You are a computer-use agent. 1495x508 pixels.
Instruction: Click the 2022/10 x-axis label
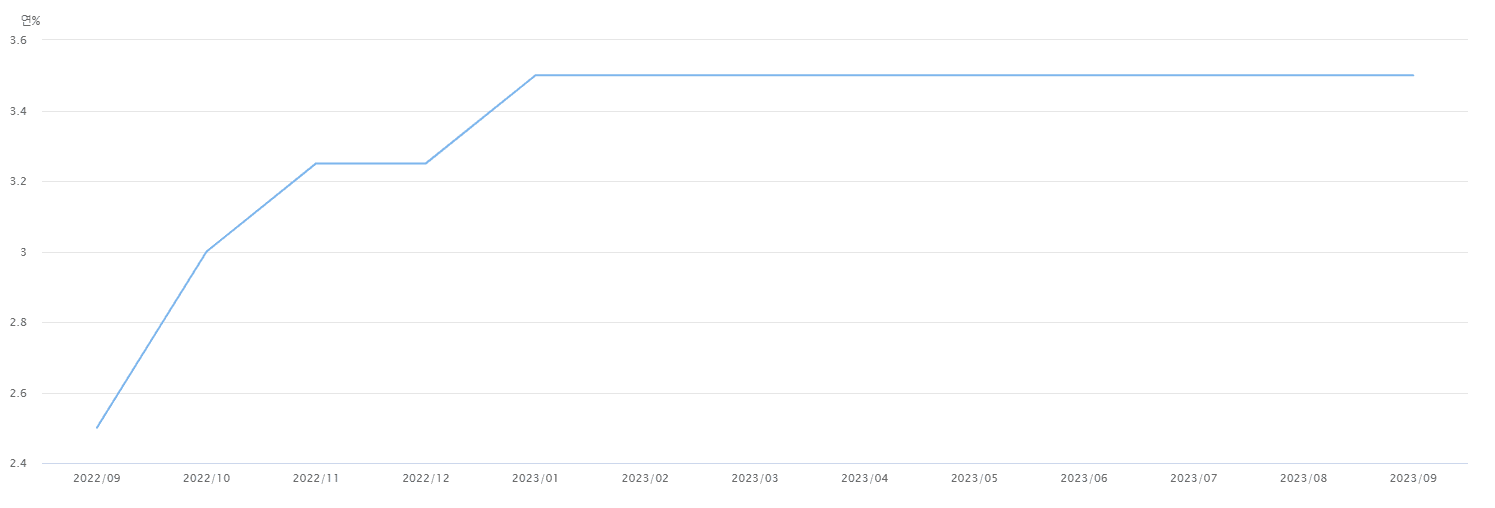[206, 479]
